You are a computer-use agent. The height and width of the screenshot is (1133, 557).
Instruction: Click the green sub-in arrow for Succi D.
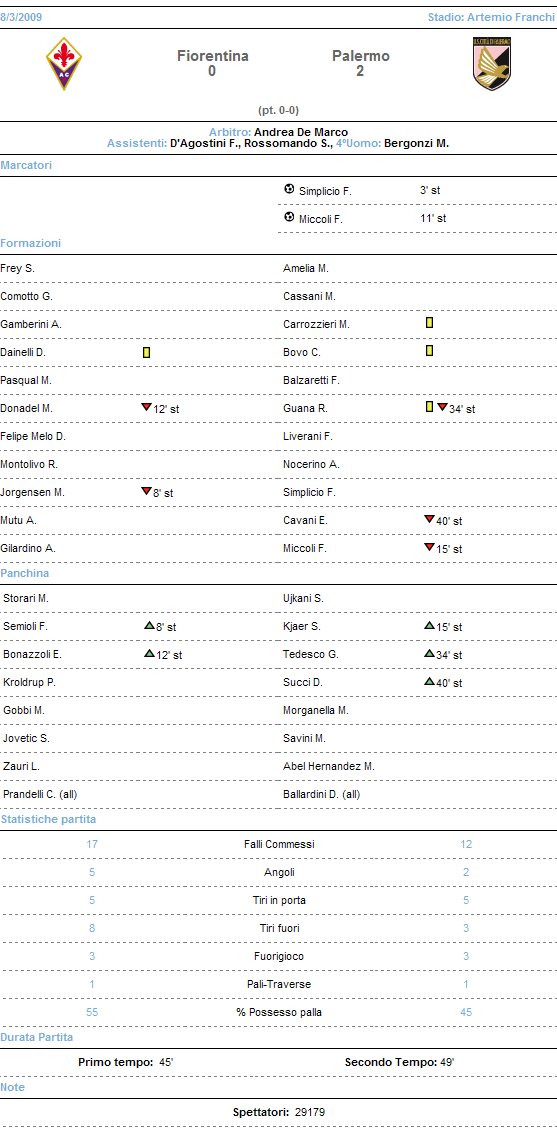[429, 681]
